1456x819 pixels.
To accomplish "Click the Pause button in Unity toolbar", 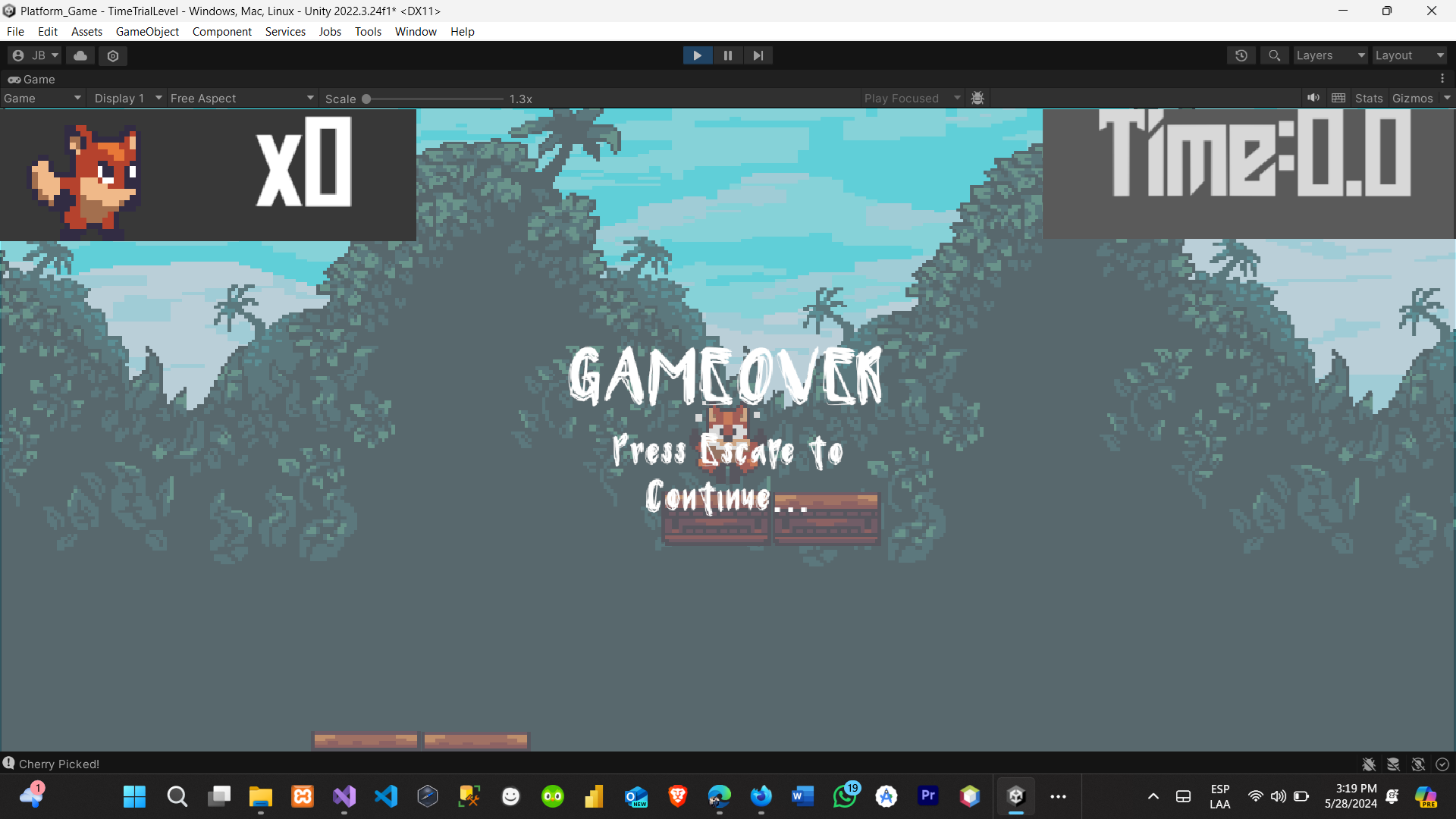I will 727,55.
